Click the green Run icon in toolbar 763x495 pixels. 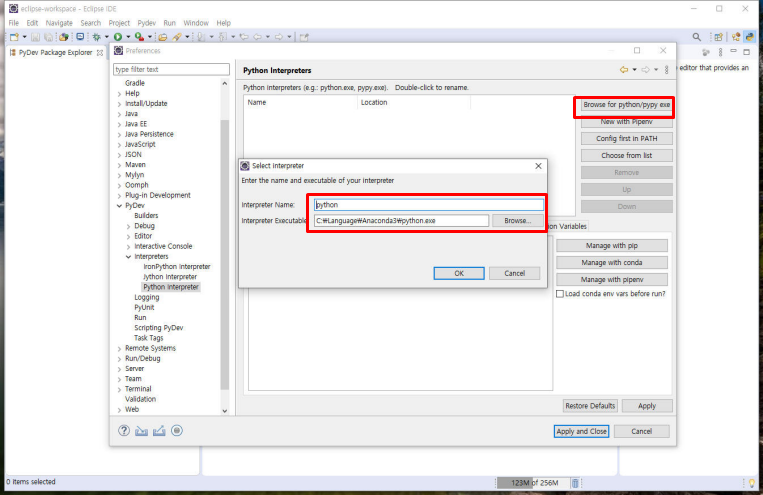point(118,37)
